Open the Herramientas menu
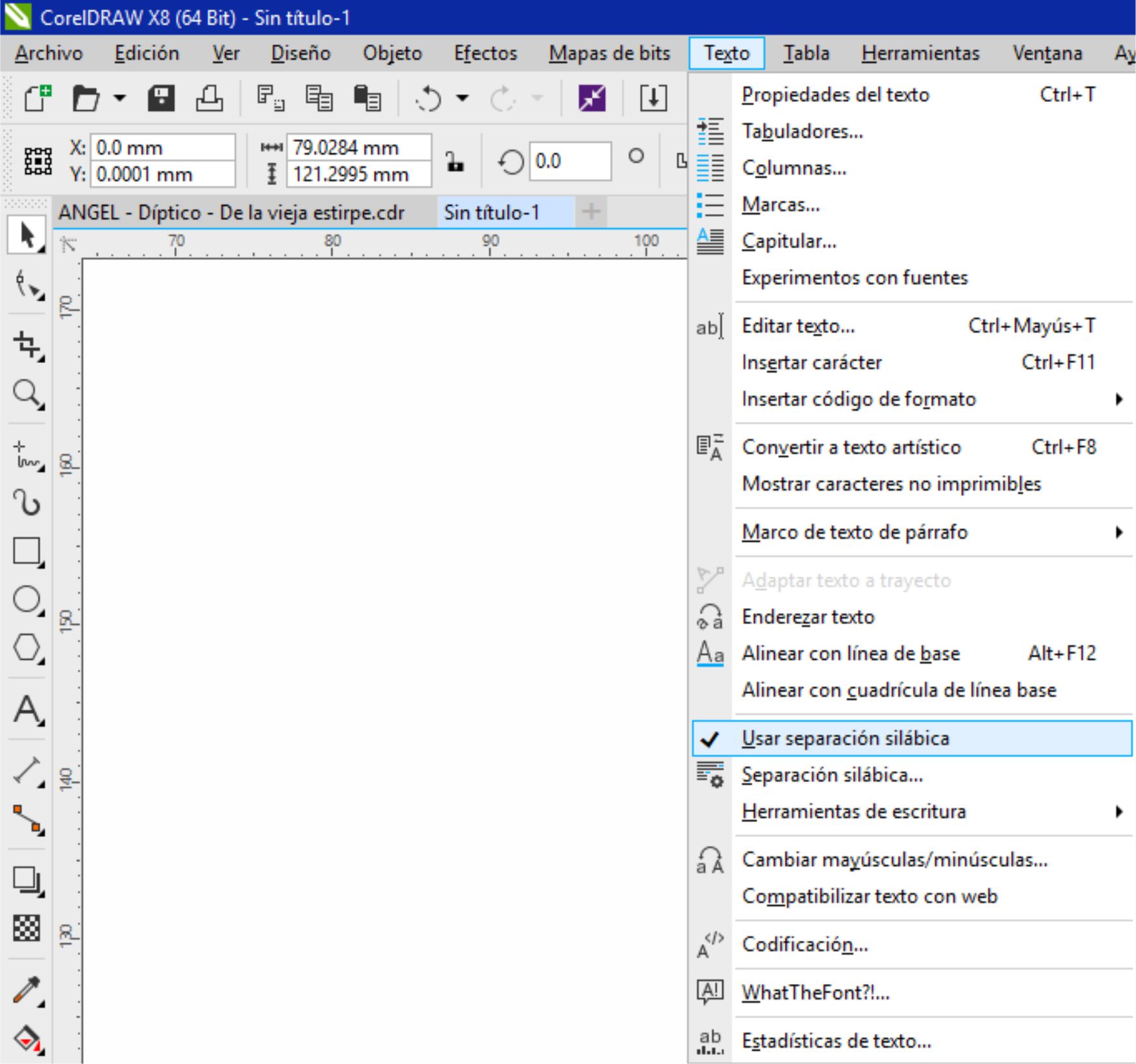The height and width of the screenshot is (1064, 1136). pos(921,53)
